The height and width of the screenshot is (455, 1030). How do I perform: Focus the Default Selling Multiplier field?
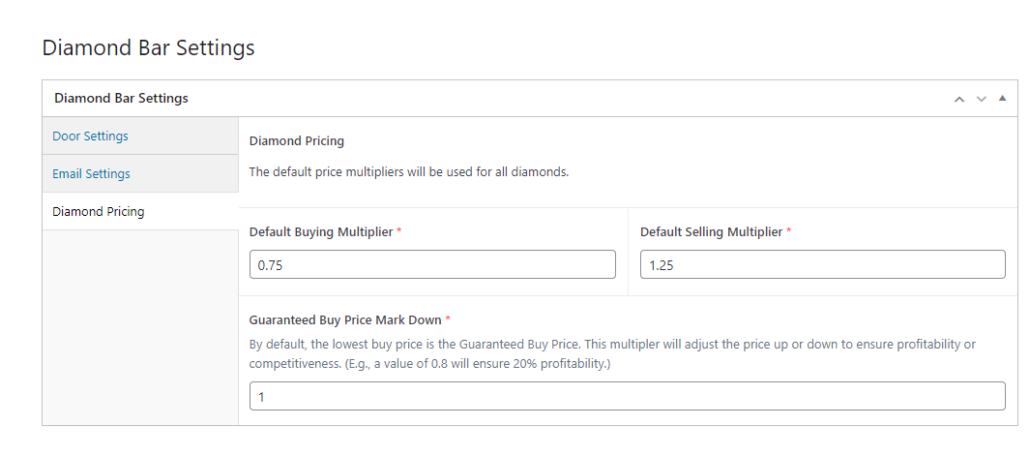pyautogui.click(x=822, y=265)
